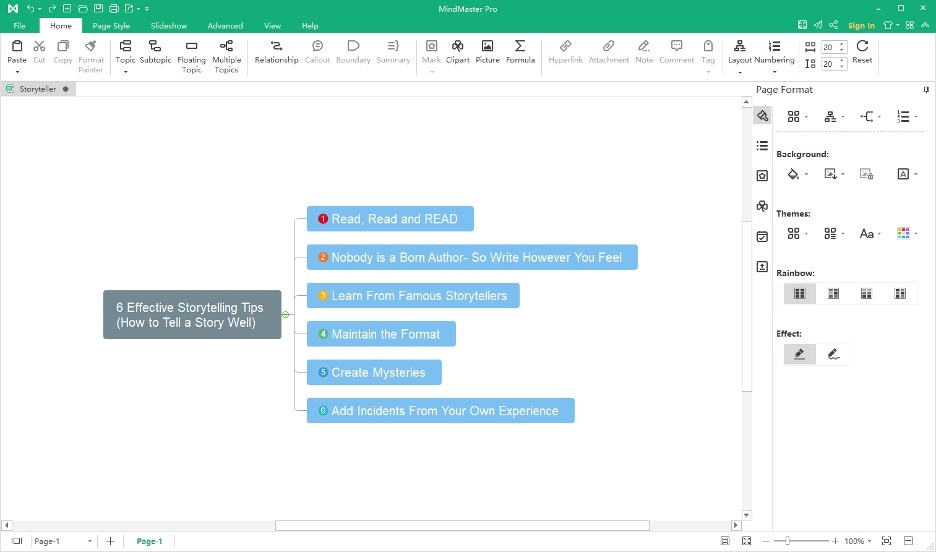This screenshot has height=552, width=936.
Task: Collapse branches using the central topic's minus toggle
Action: [285, 314]
